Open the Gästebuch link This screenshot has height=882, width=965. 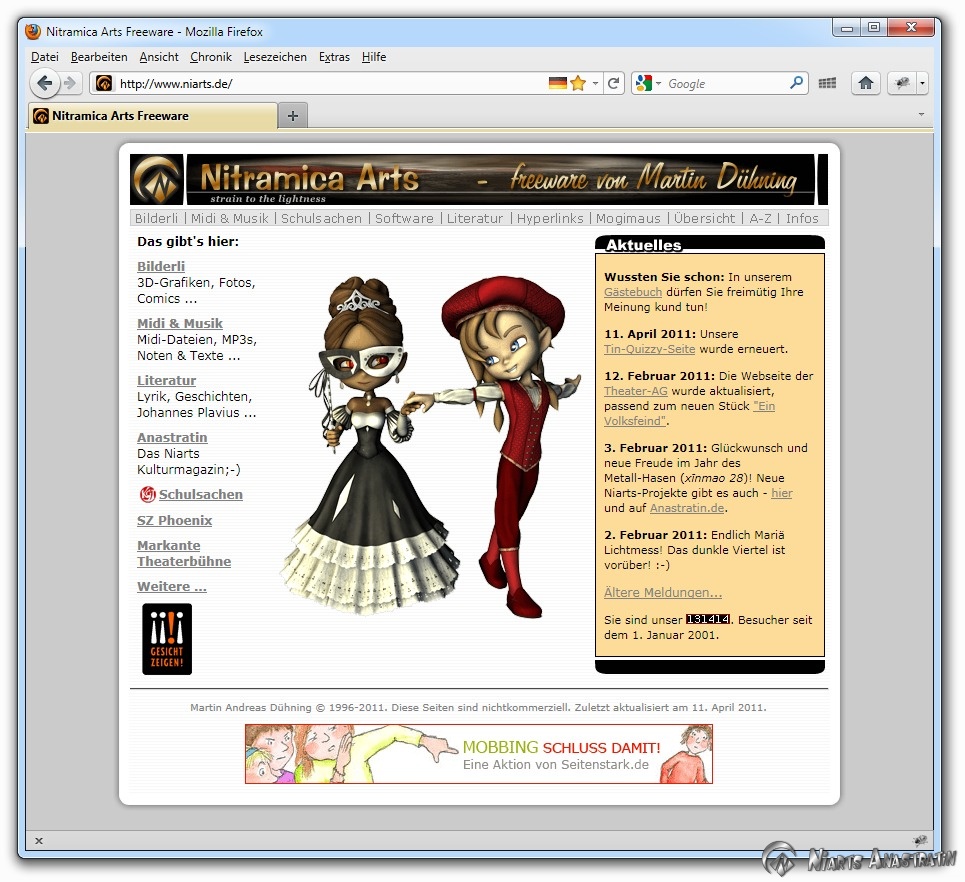633,292
